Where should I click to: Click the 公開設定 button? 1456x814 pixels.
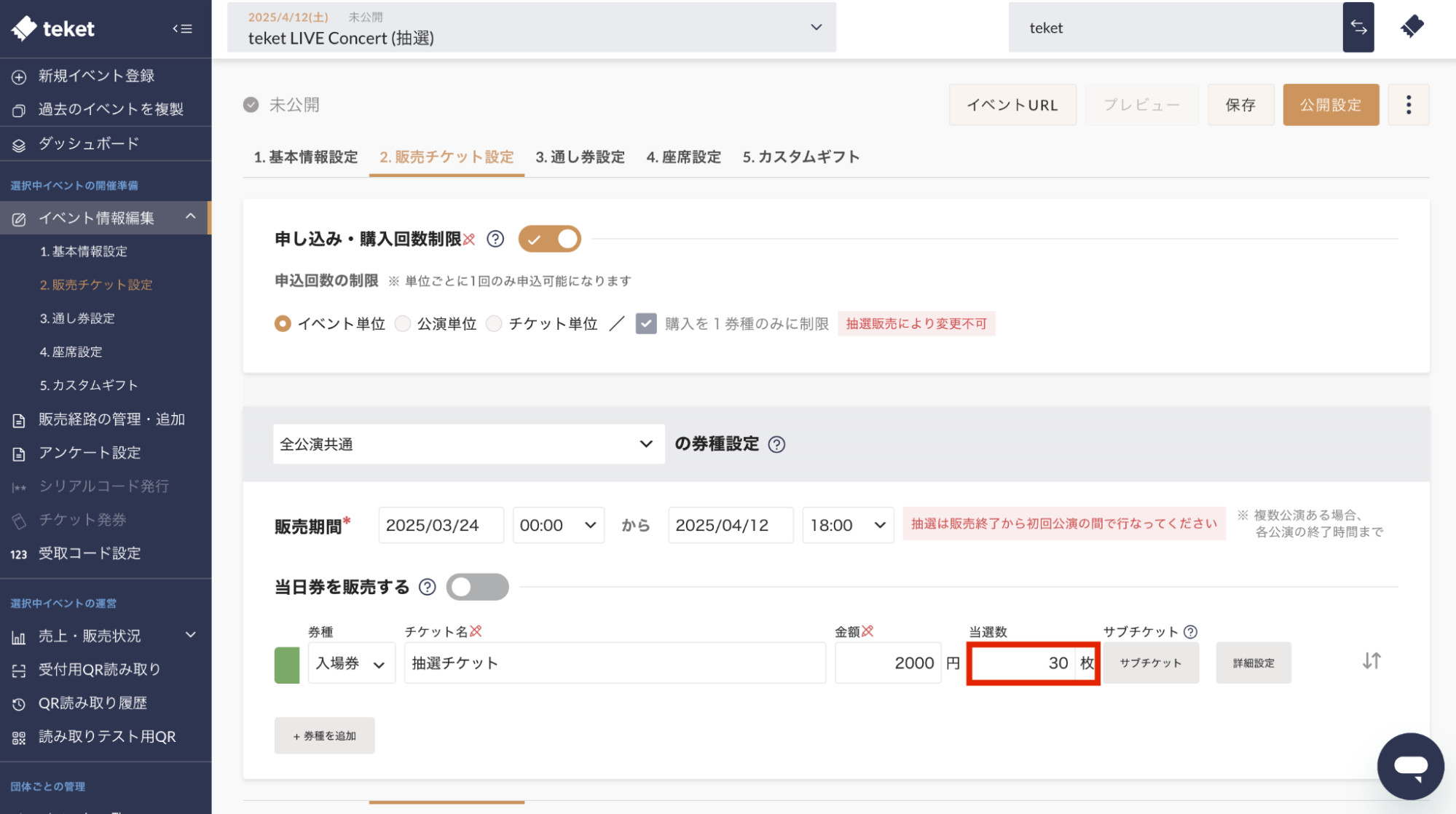(1331, 105)
